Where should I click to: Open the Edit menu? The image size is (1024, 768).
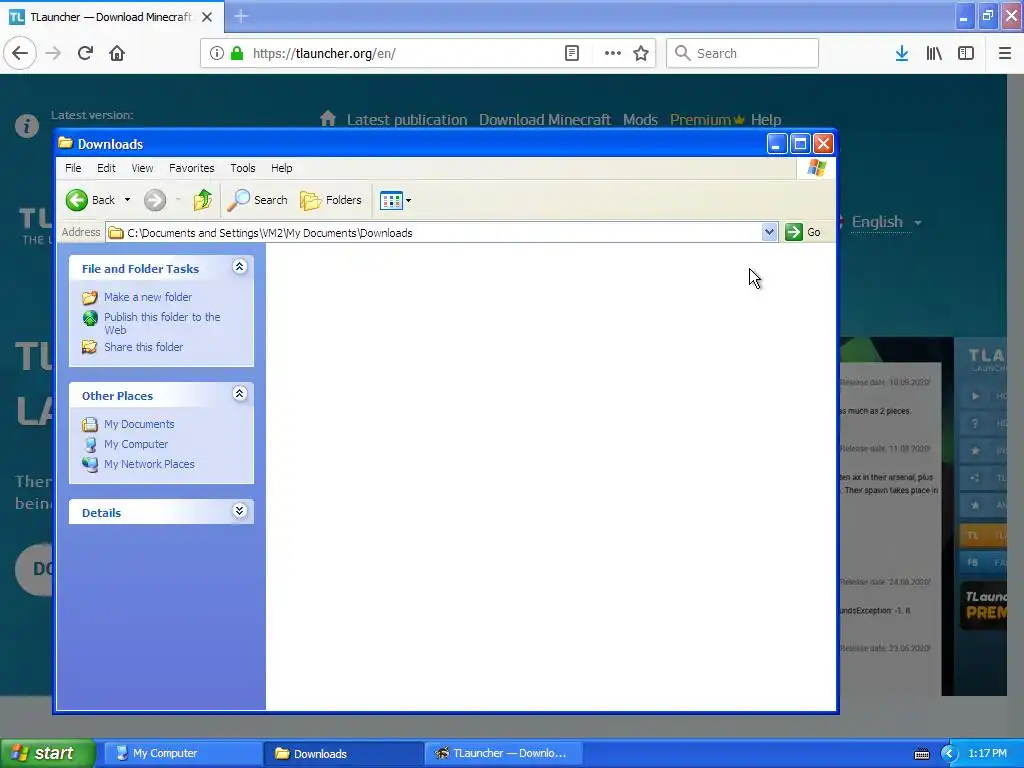click(106, 168)
